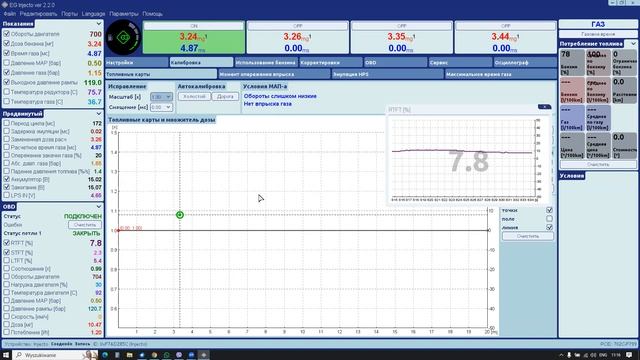Collapse the Продвинутый panel chevron
Screen dimensions: 640x360
(x=98, y=113)
